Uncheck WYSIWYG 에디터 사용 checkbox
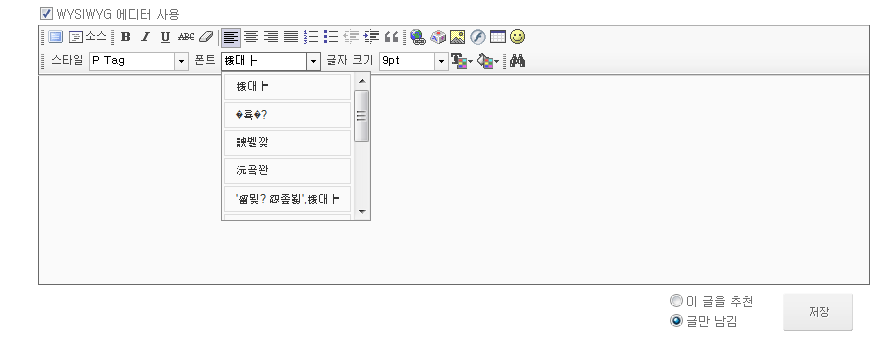Viewport: 886px width, 361px height. click(47, 14)
